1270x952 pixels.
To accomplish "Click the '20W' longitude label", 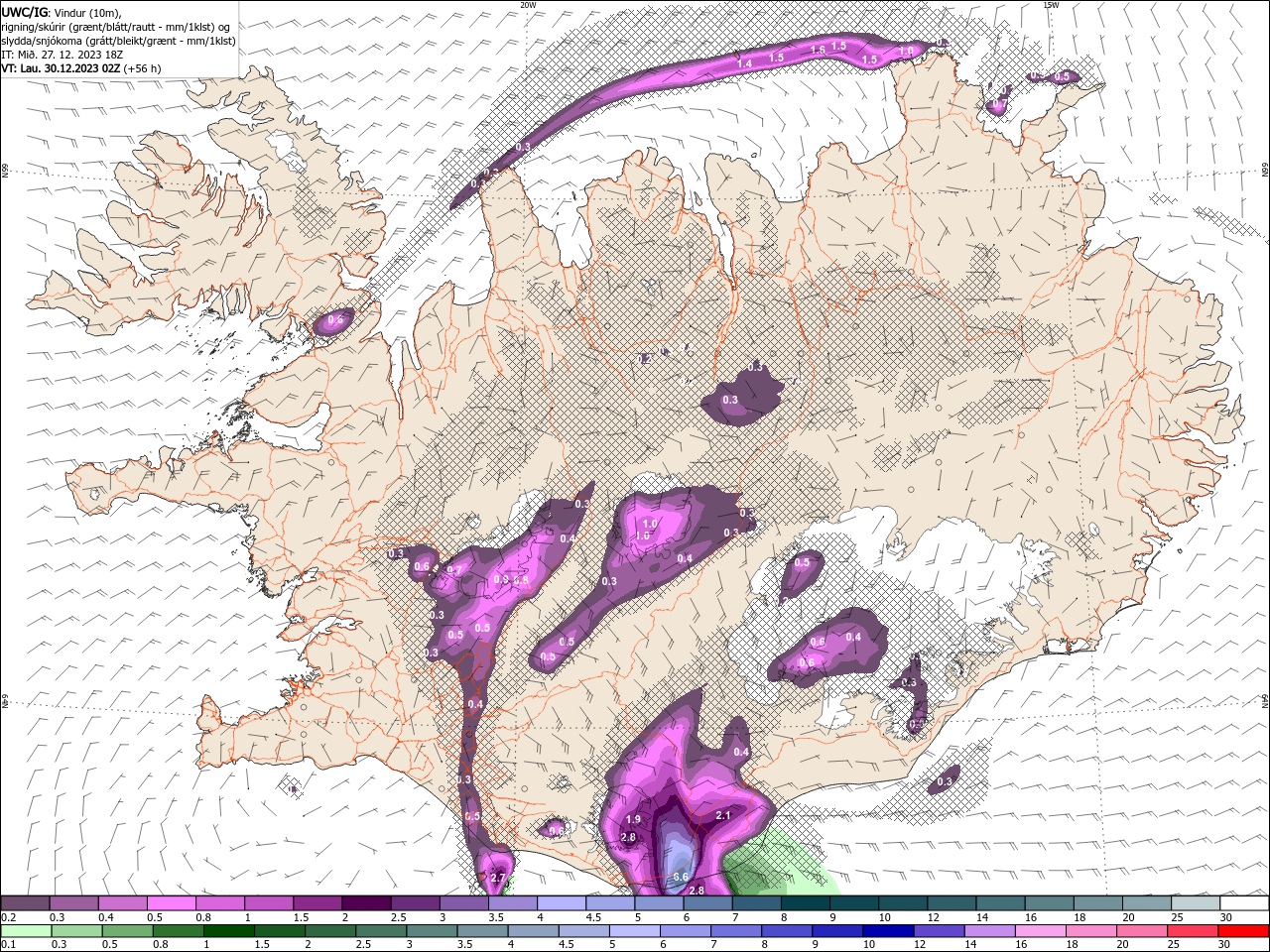I will tap(528, 5).
